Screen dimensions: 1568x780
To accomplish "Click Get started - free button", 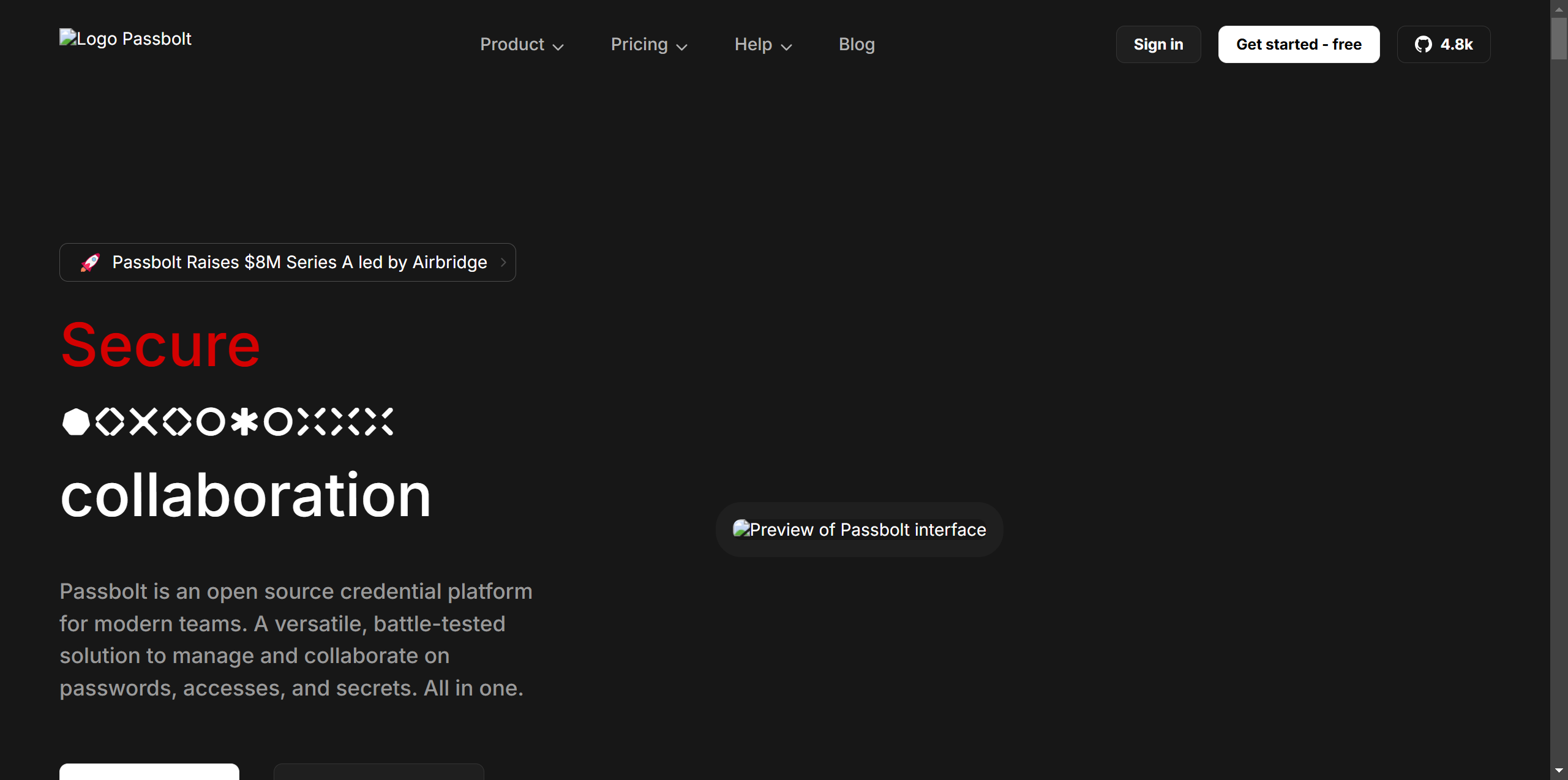I will tap(1298, 44).
